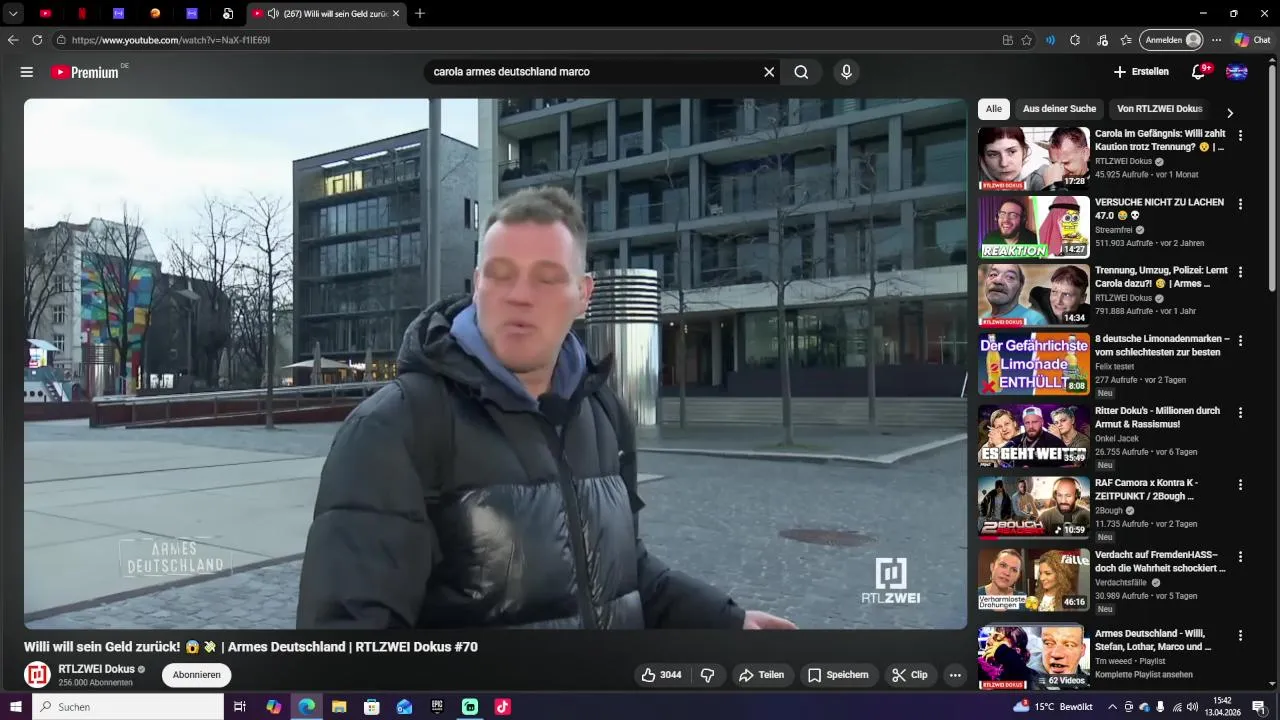The image size is (1280, 720).
Task: Open File Explorer from taskbar
Action: (x=339, y=707)
